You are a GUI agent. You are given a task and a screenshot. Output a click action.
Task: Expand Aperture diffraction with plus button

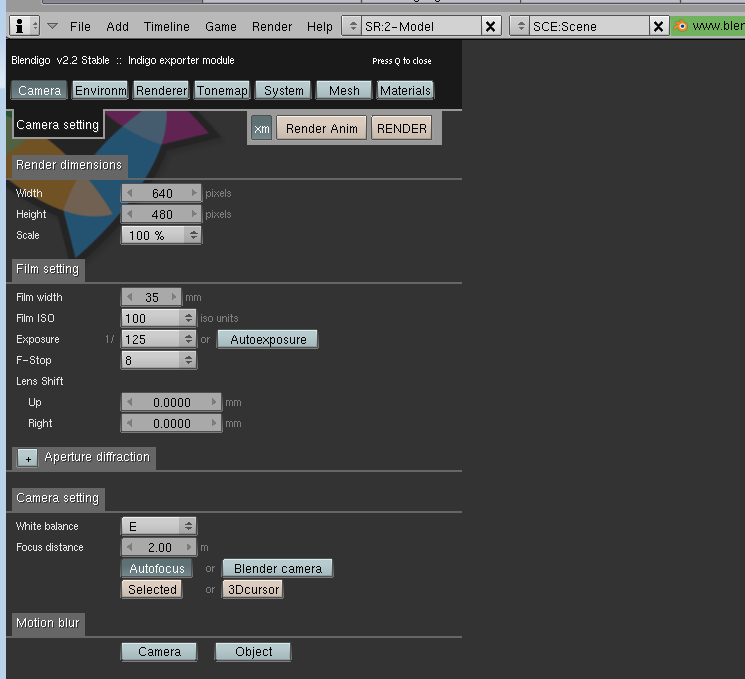(28, 458)
